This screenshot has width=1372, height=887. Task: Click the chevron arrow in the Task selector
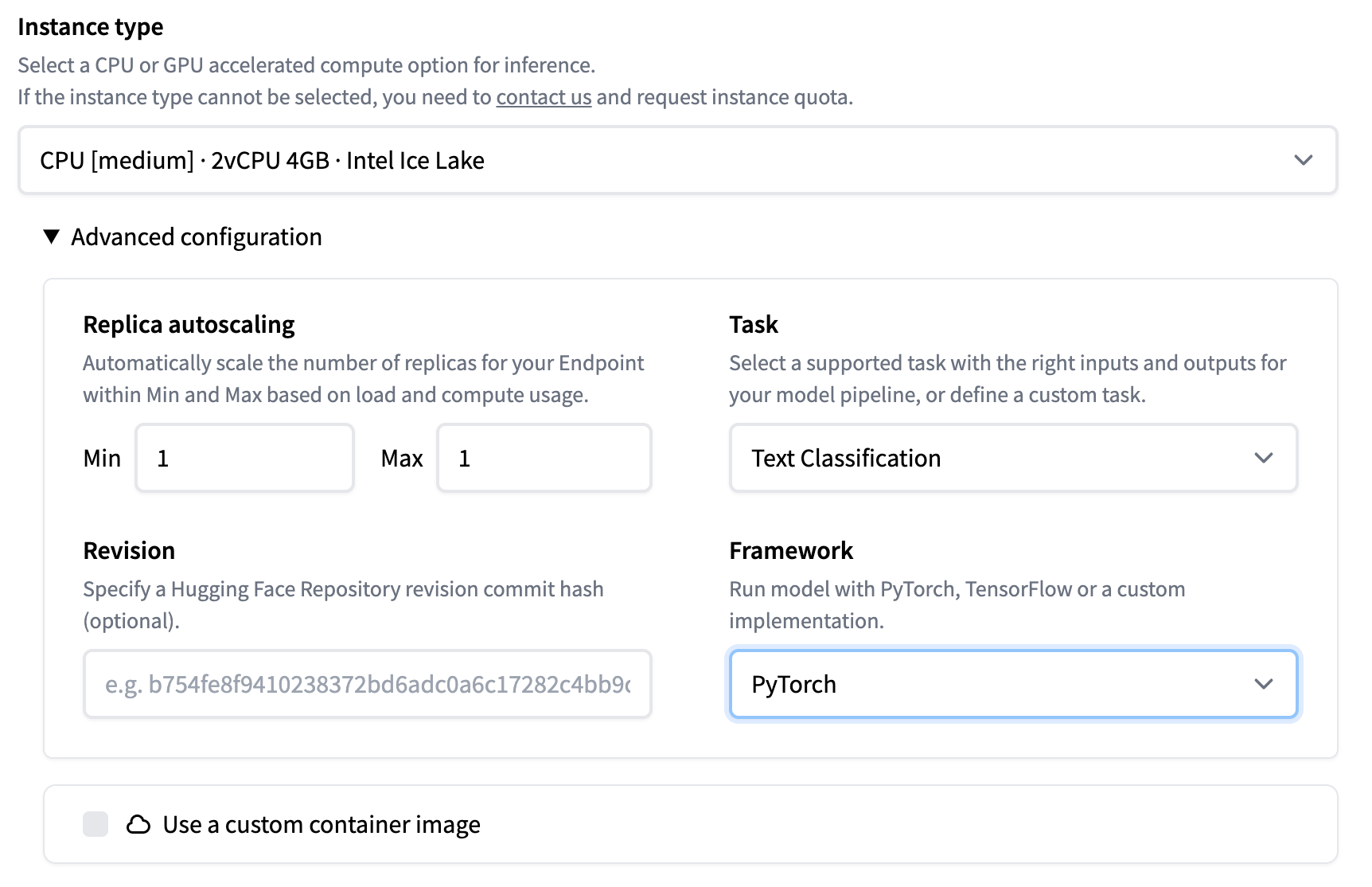[1263, 458]
